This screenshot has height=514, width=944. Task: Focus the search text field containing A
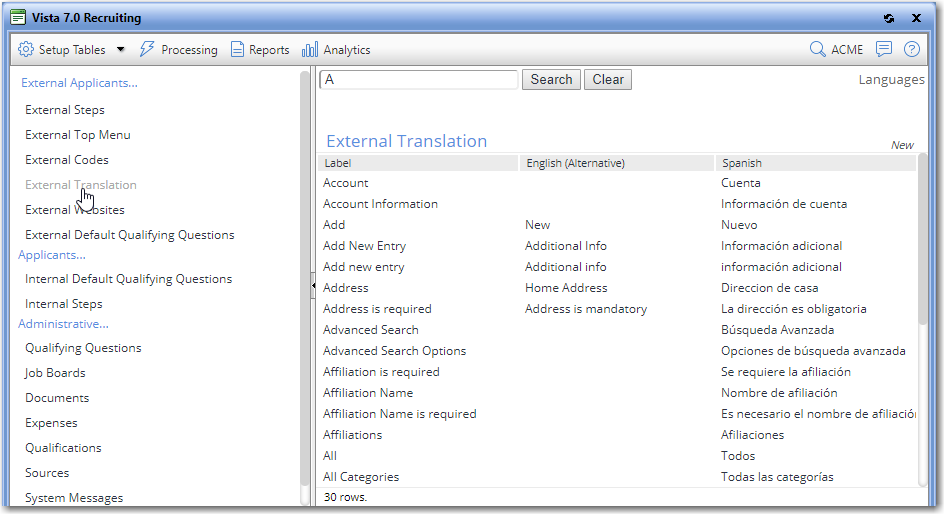(418, 79)
